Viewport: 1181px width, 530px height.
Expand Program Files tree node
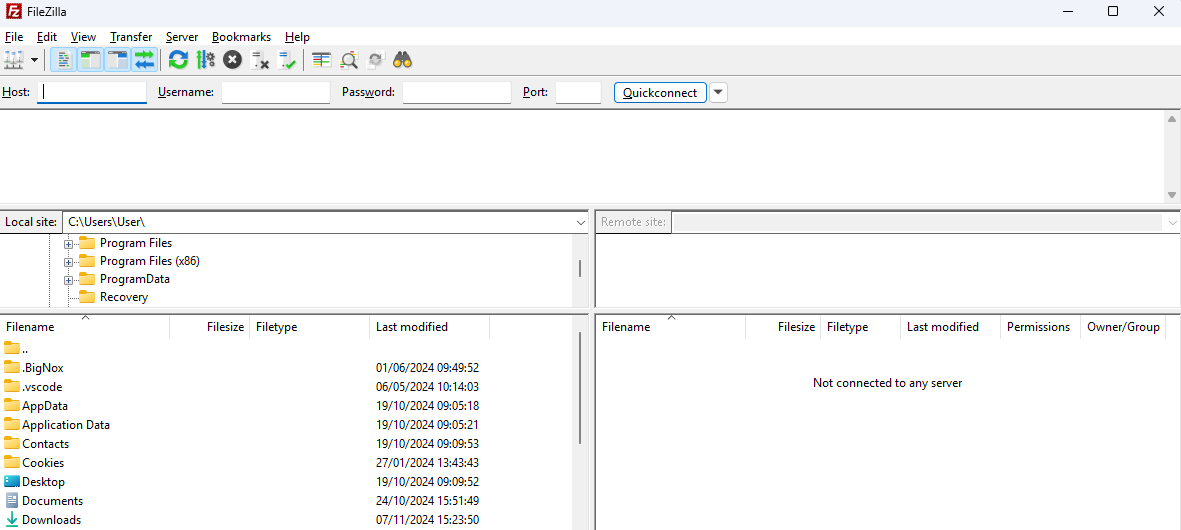(x=69, y=244)
